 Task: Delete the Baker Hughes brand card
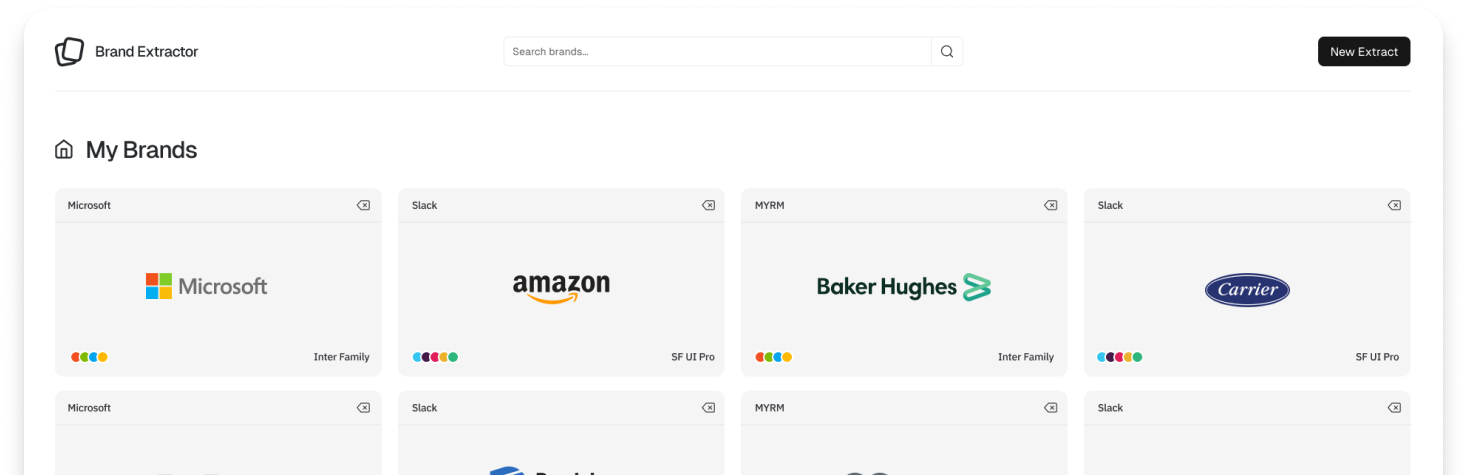pos(1050,205)
